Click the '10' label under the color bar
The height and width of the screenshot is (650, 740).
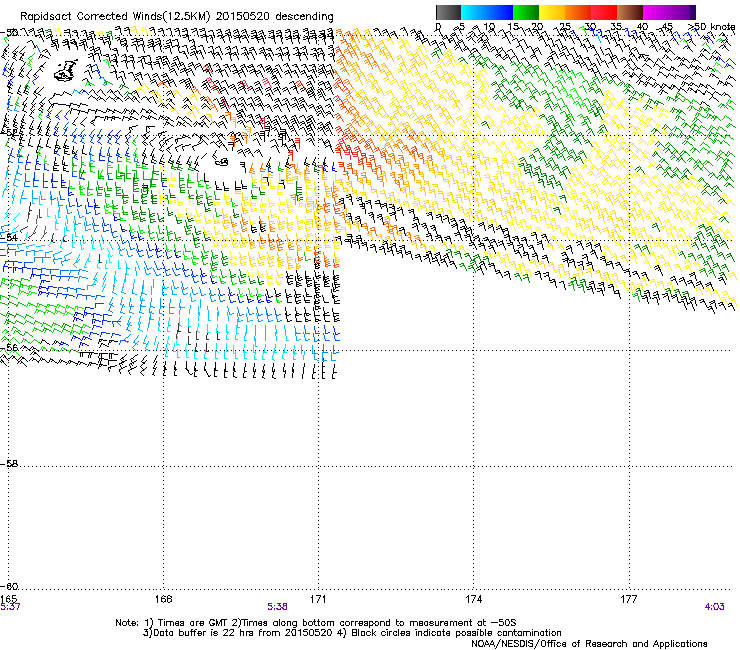tap(489, 27)
